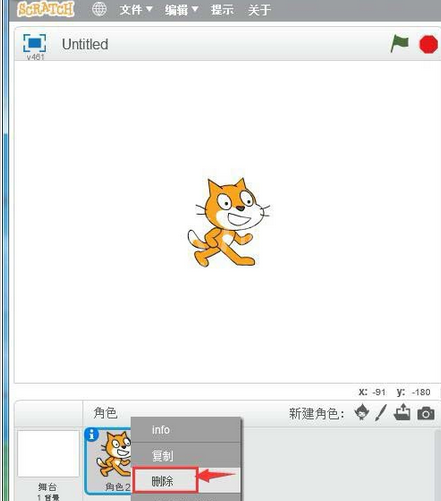Click the green flag to start
This screenshot has width=441, height=501.
click(x=400, y=44)
